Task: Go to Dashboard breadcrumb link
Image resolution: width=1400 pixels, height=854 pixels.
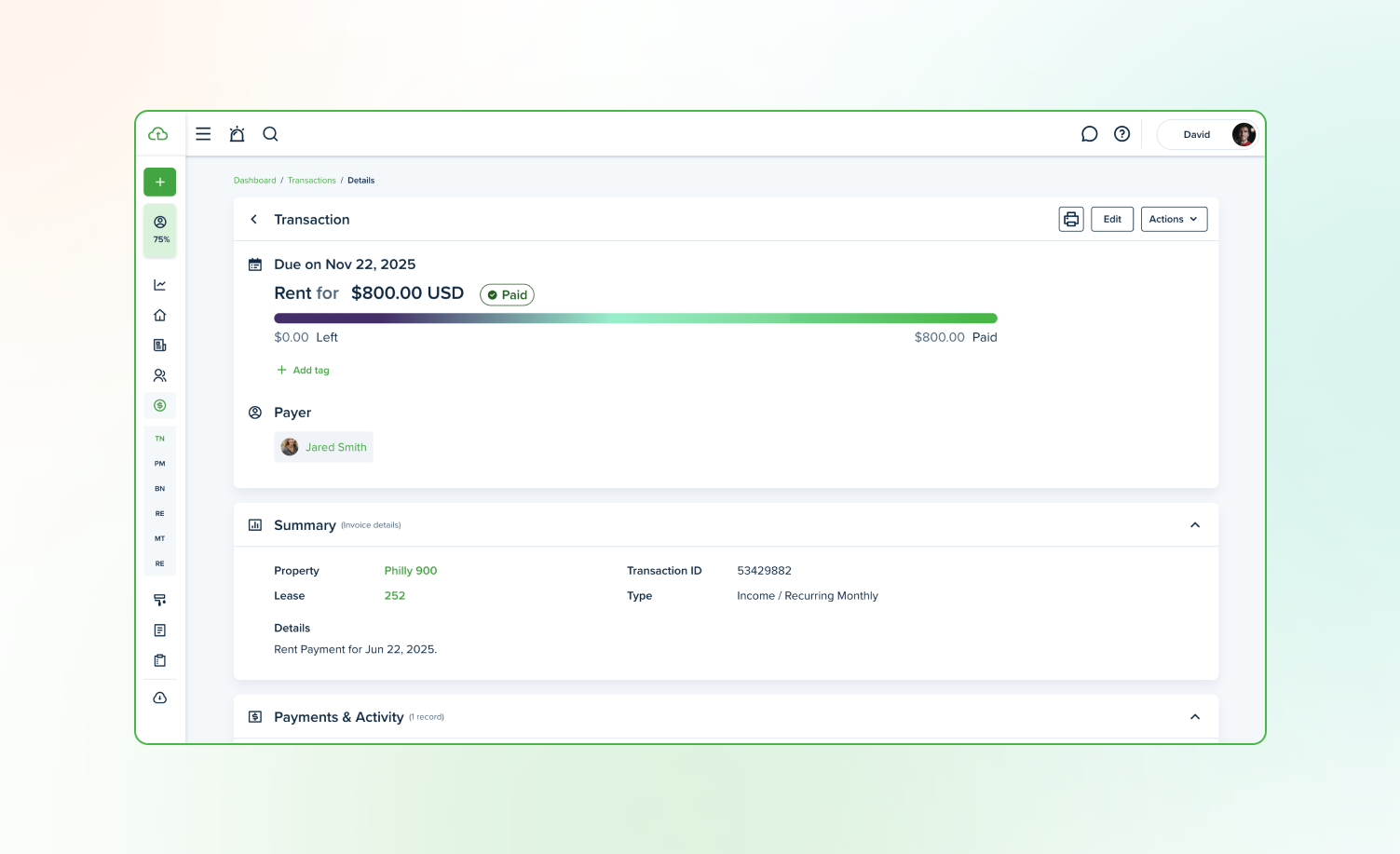Action: [254, 181]
